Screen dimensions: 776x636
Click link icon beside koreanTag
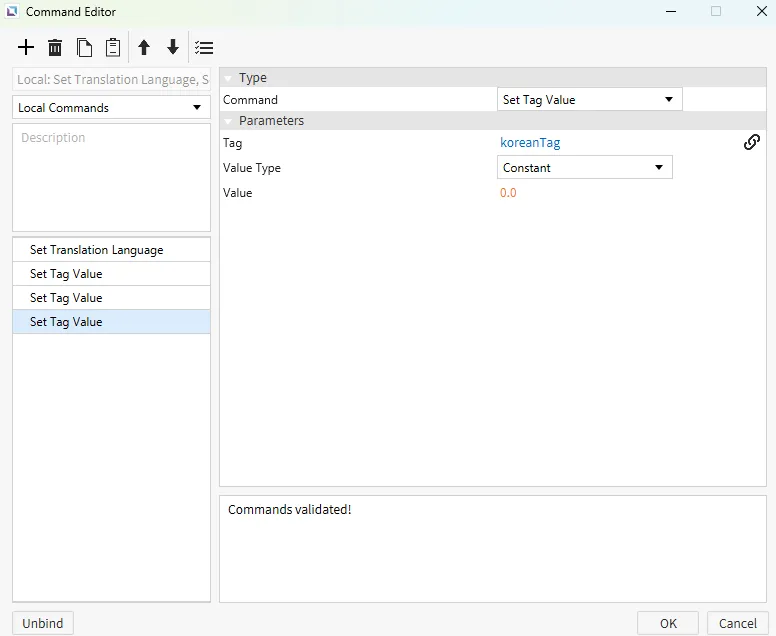click(x=752, y=143)
